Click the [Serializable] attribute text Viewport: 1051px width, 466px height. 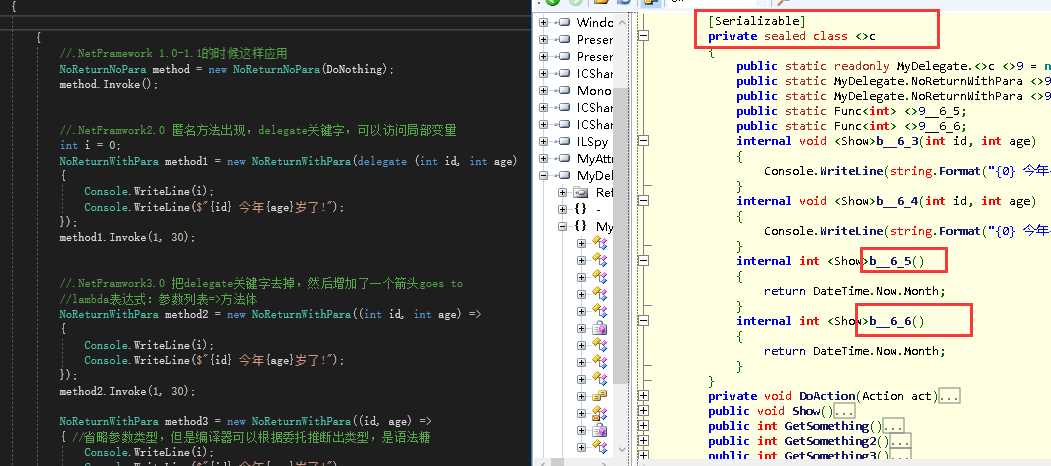pos(757,21)
